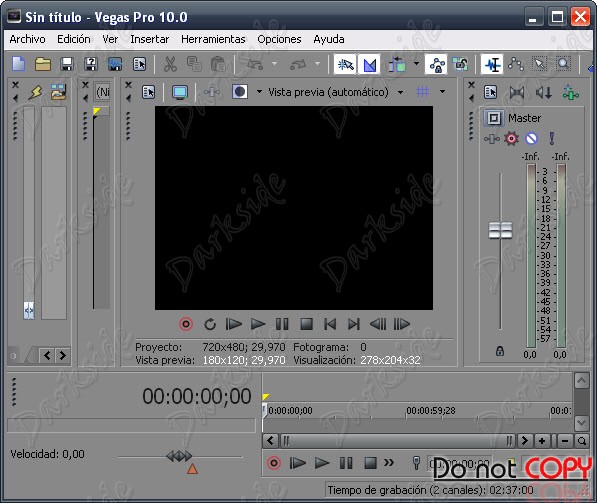
Task: Open Master automation settings gear icon
Action: 511,138
